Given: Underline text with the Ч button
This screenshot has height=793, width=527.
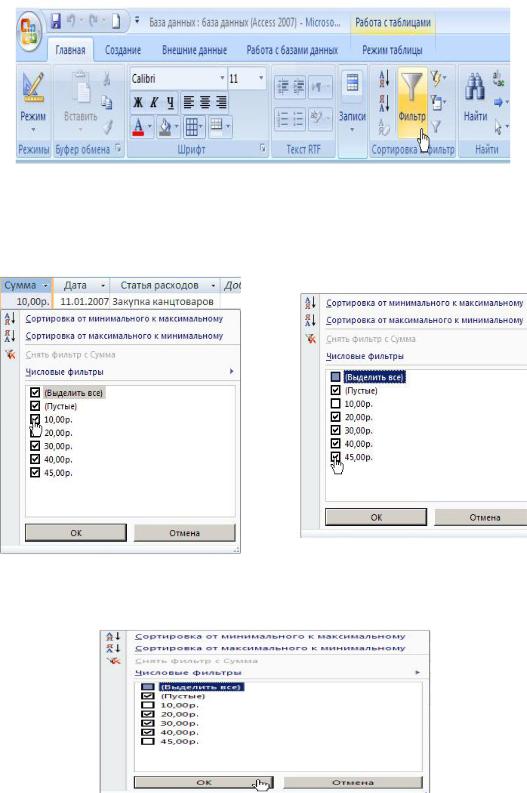Looking at the screenshot, I should 170,103.
